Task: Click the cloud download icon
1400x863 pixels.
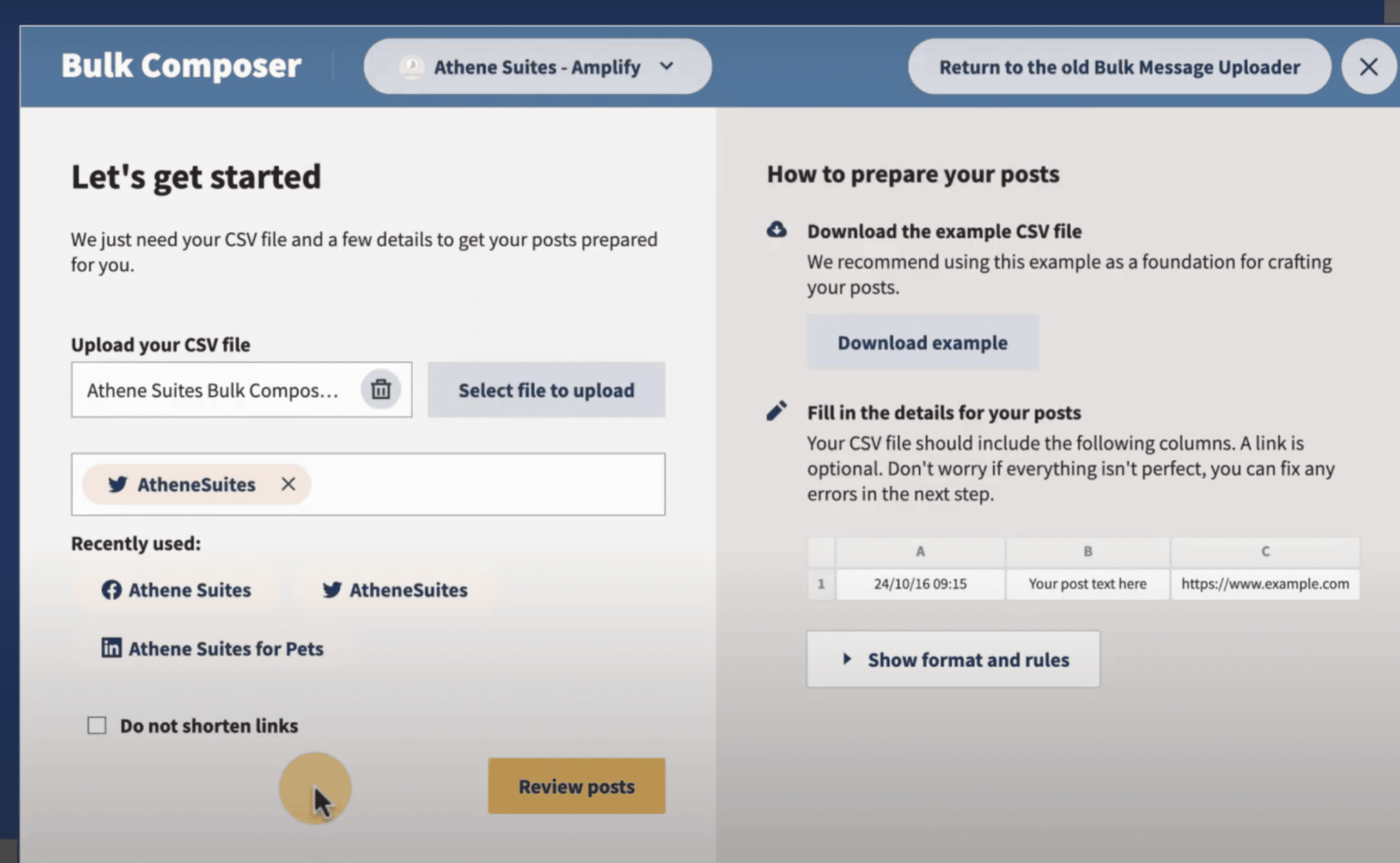Action: point(777,230)
